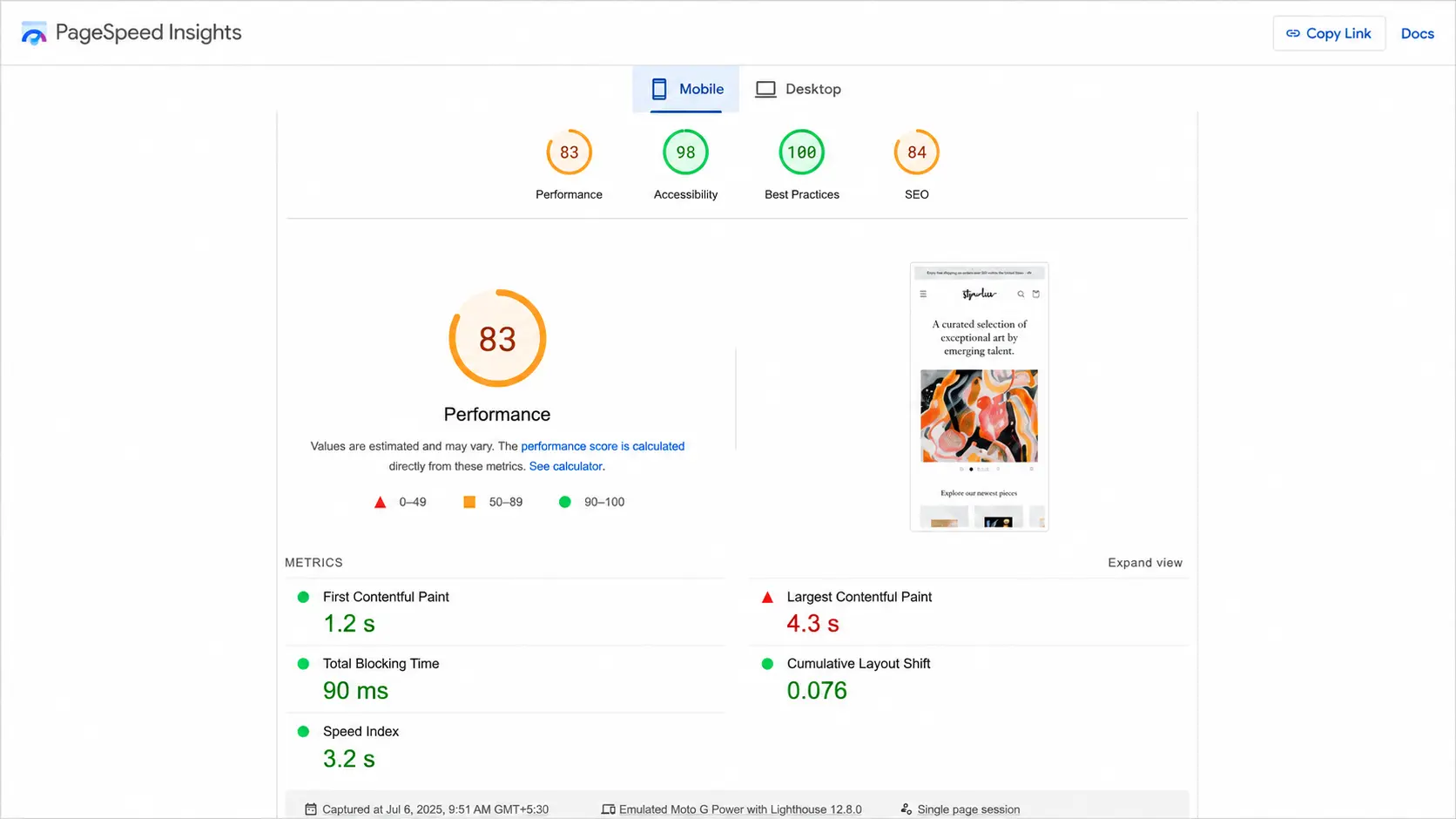
Task: Open 'performance score is calculated' link
Action: click(603, 446)
